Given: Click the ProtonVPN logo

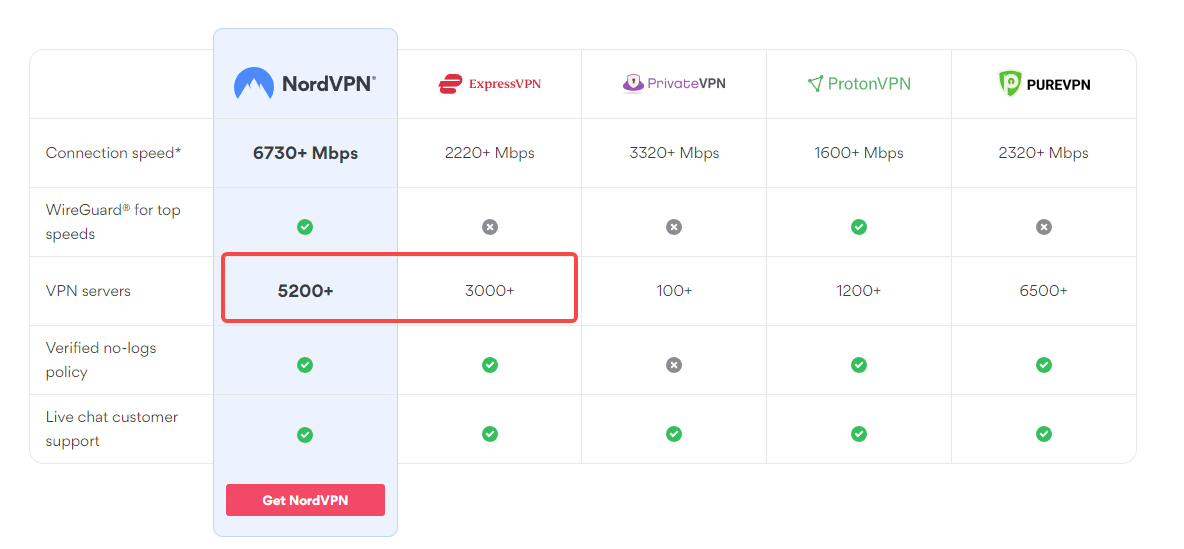Looking at the screenshot, I should (859, 84).
